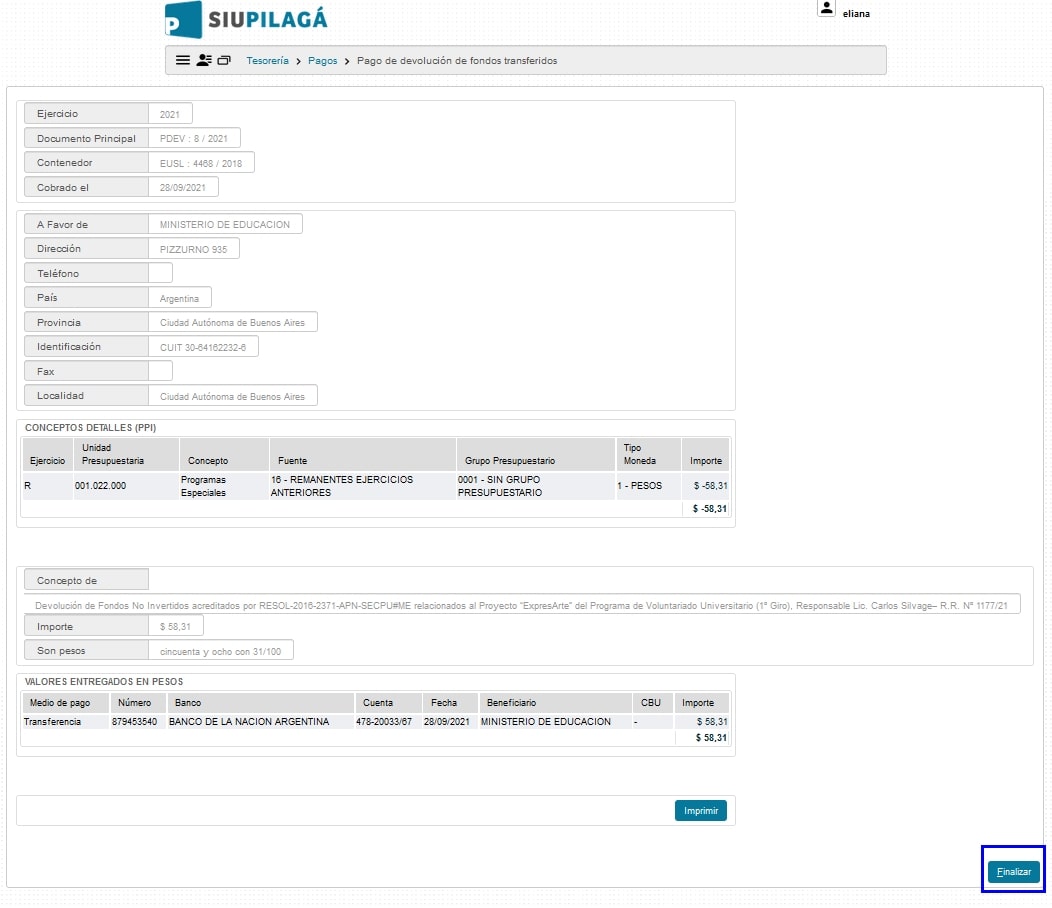Open the hamburger menu icon
Screen dimensions: 1052x908
pos(182,60)
